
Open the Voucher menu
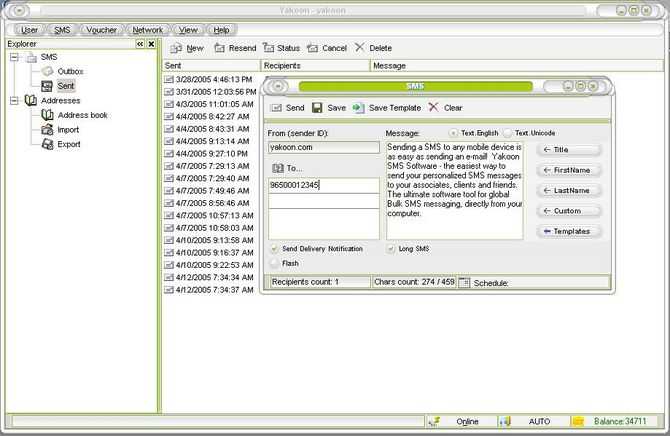pos(101,30)
